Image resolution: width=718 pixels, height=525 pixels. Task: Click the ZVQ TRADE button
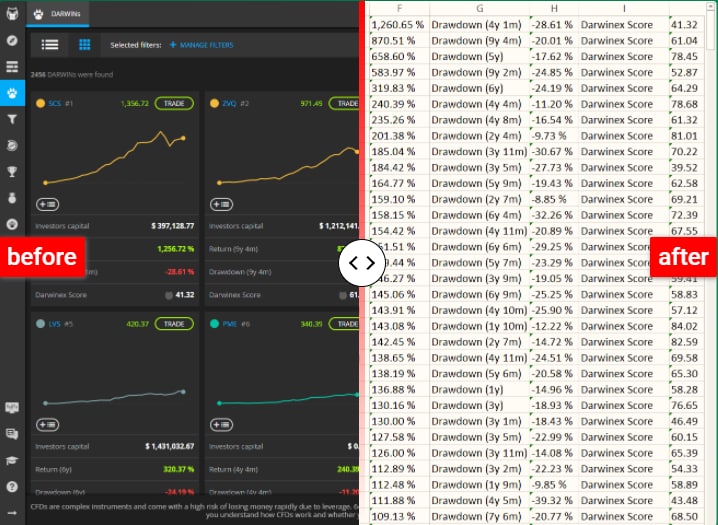tap(344, 103)
